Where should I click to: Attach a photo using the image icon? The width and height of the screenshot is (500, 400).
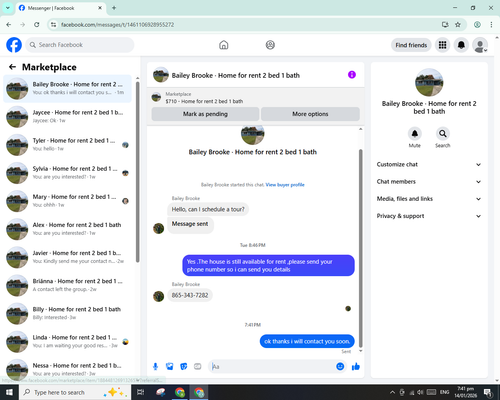[x=170, y=367]
